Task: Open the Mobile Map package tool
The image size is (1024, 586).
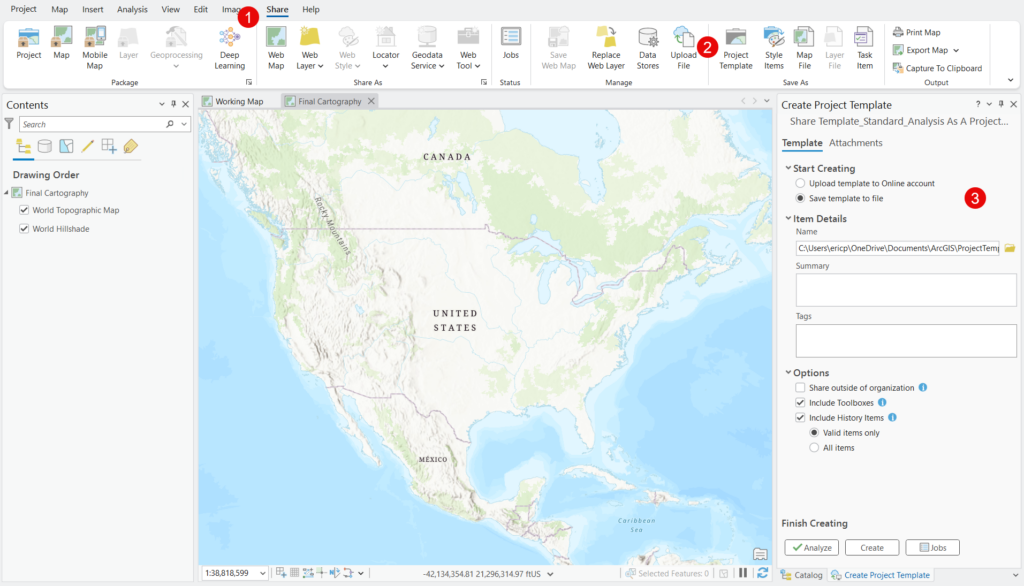Action: 95,40
